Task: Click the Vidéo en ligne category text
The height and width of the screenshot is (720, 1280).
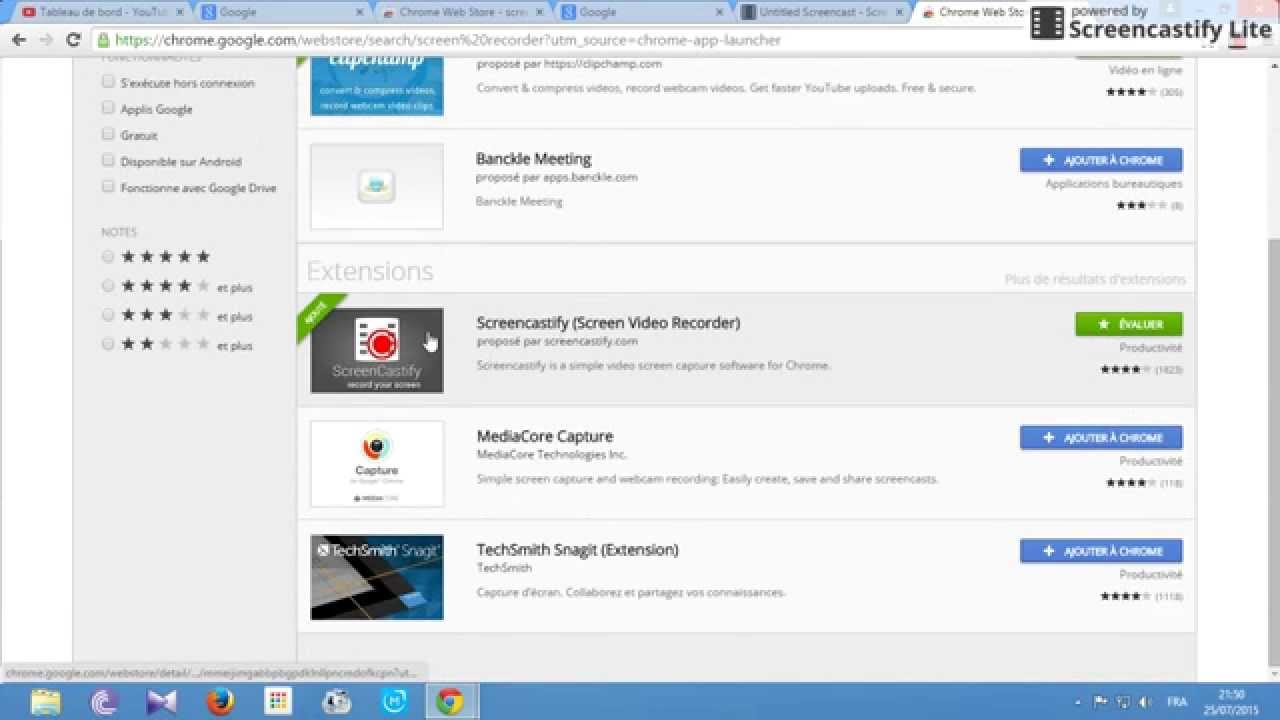Action: pos(1145,71)
